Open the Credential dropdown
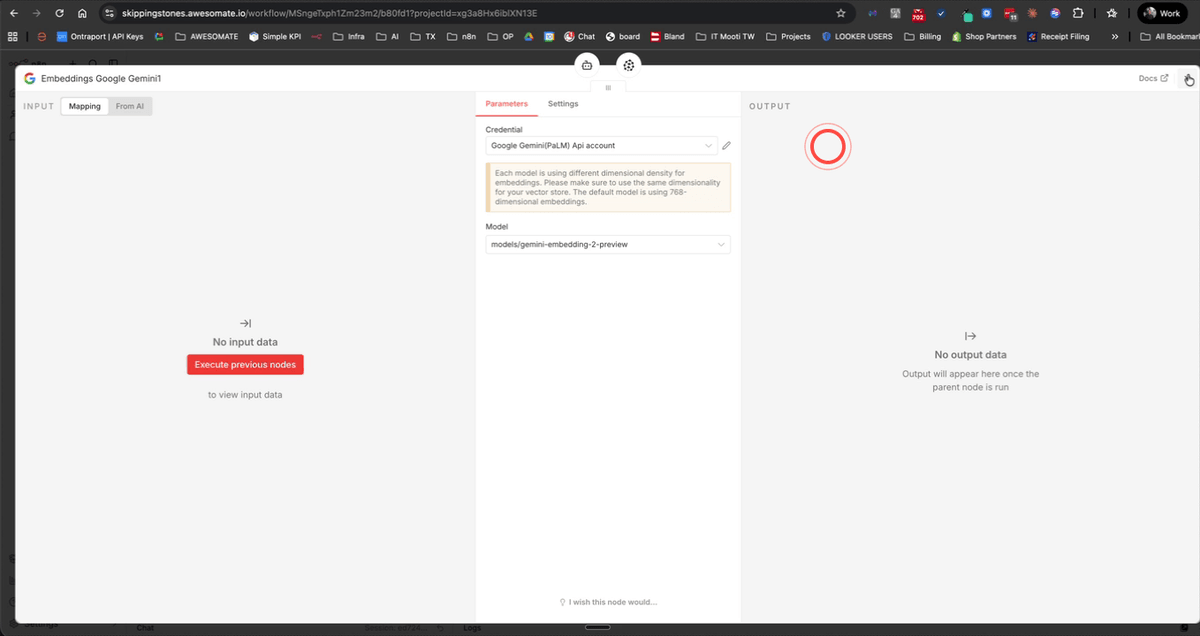The height and width of the screenshot is (636, 1200). click(x=601, y=145)
